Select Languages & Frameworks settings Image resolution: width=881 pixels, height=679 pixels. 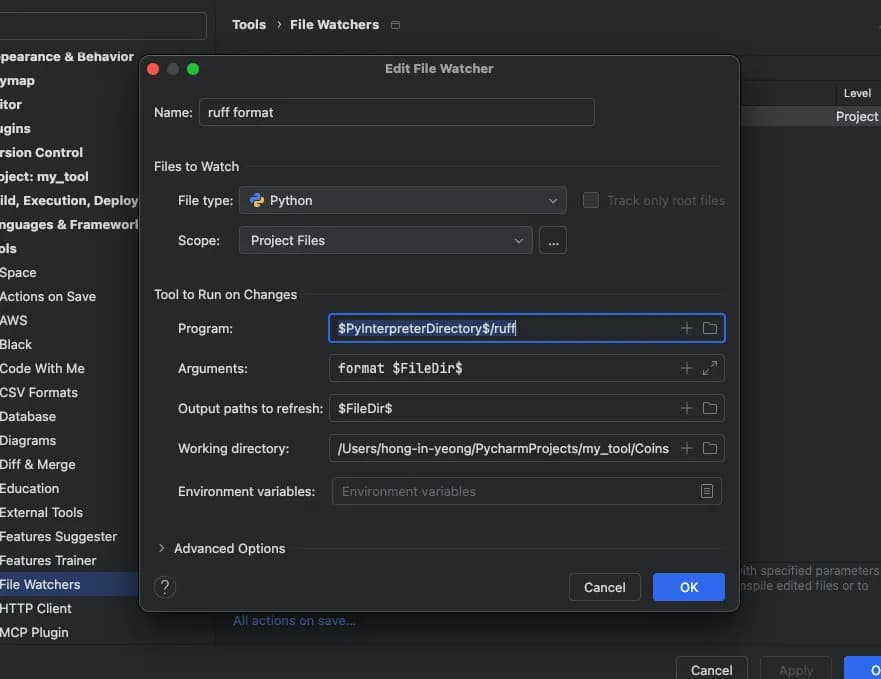tap(69, 225)
